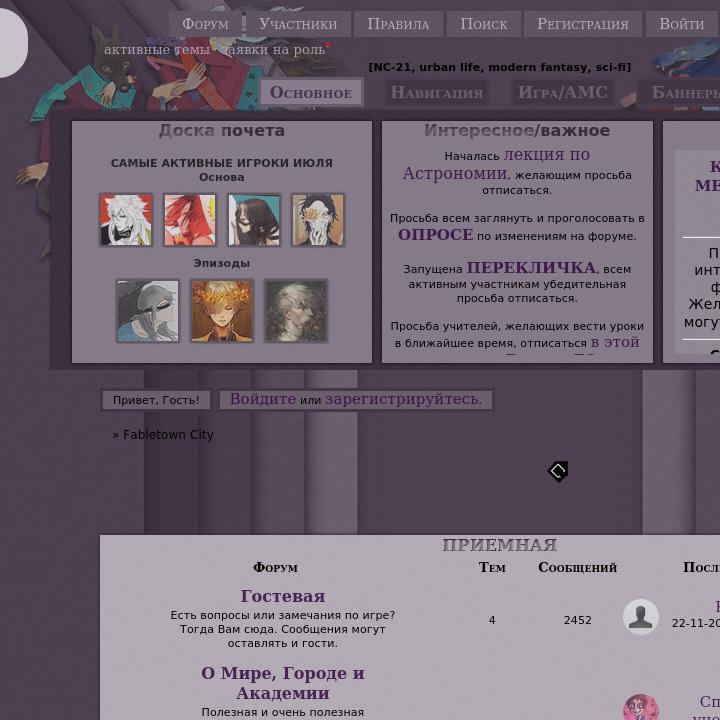The height and width of the screenshot is (720, 720).
Task: Switch to the Баннеры tab
Action: [x=680, y=92]
